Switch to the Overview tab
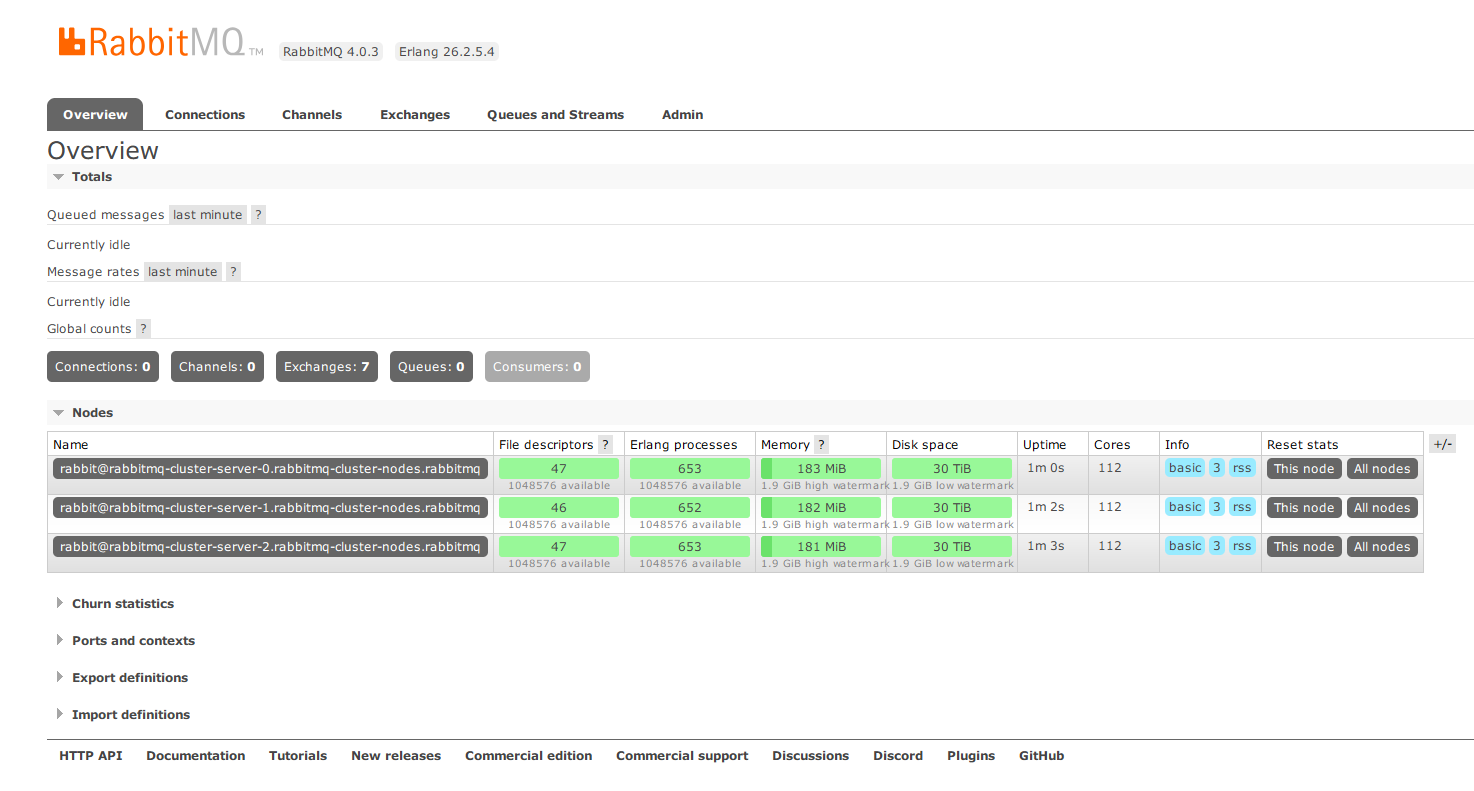Screen dimensions: 1474x791 95,115
